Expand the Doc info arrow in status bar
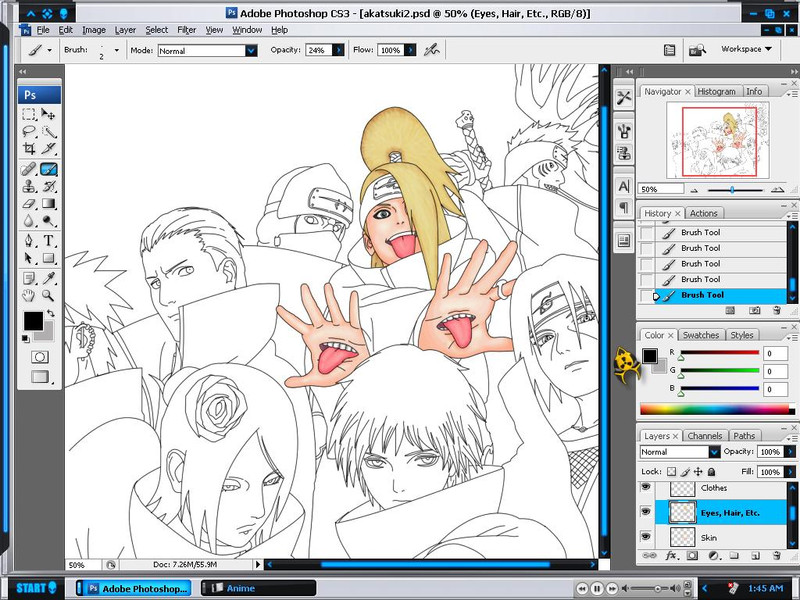The width and height of the screenshot is (800, 600). [x=258, y=564]
